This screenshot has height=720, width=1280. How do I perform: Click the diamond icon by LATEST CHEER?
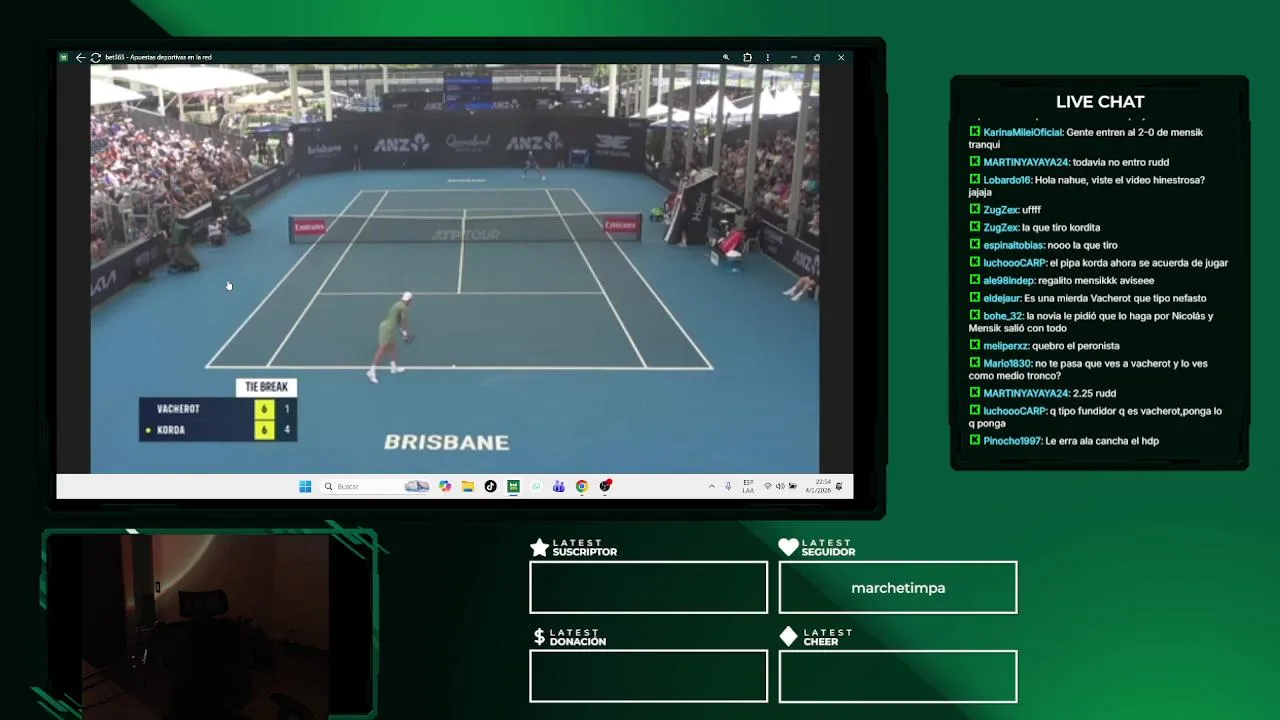(x=788, y=637)
